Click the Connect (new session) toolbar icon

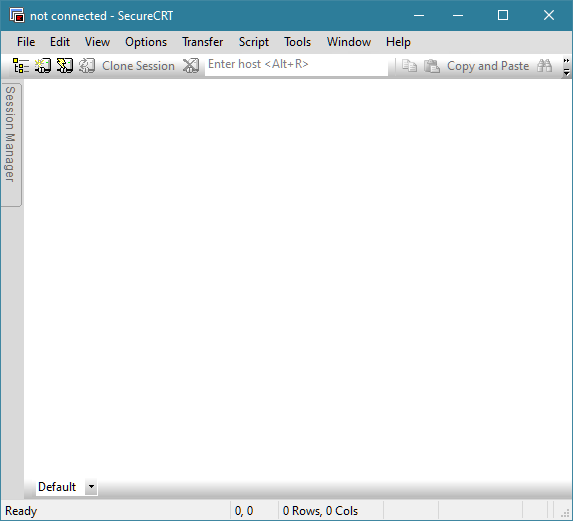click(x=43, y=66)
